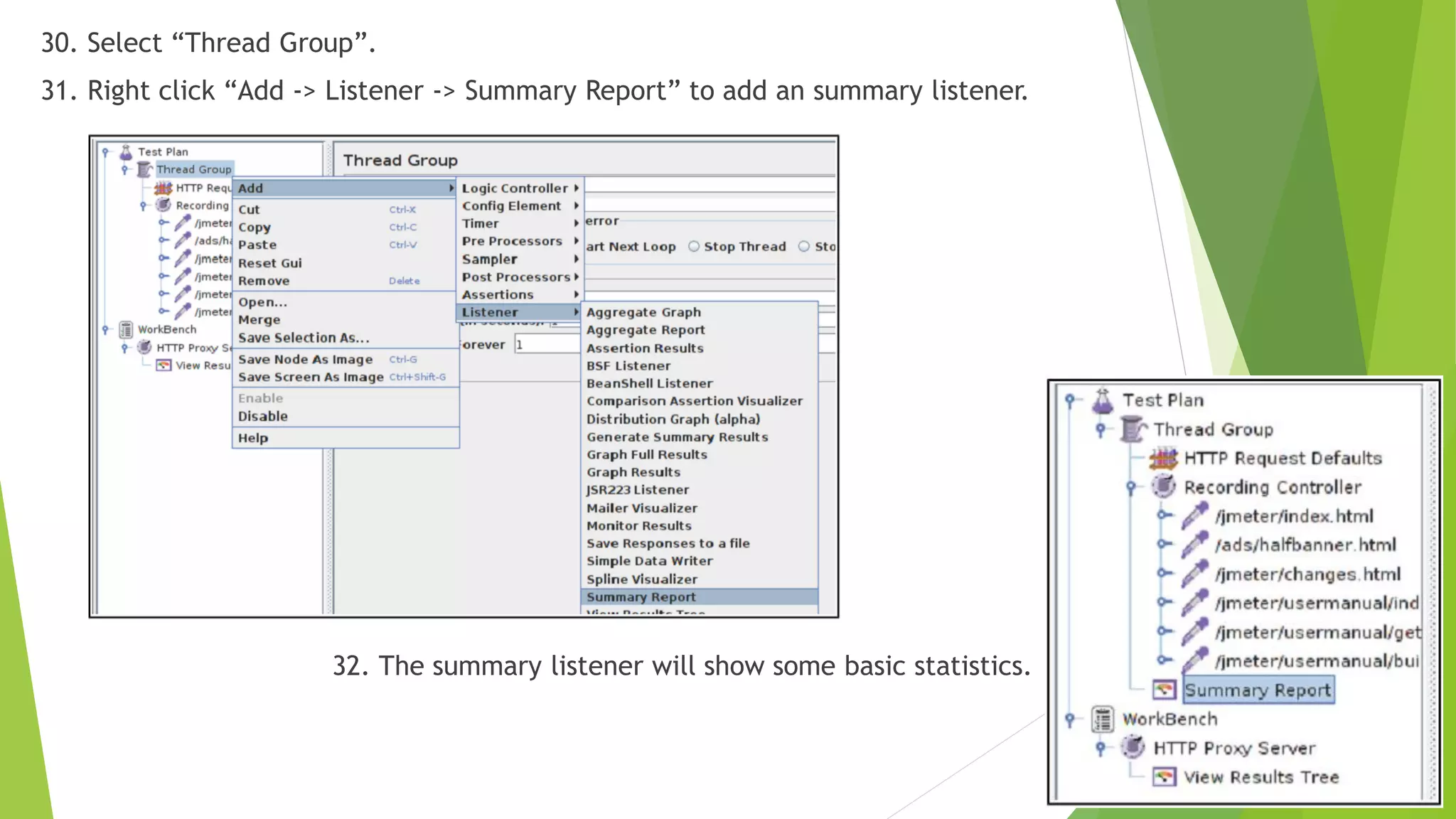Screen dimensions: 1456x819
Task: Choose Reset Gui from the context menu
Action: [x=346, y=263]
